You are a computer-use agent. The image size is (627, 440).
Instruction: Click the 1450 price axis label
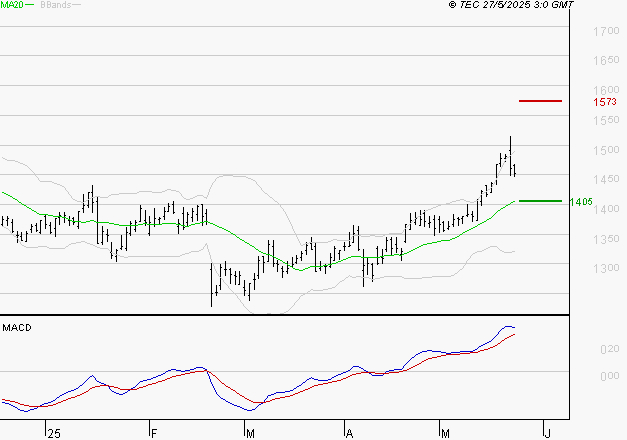tap(606, 179)
